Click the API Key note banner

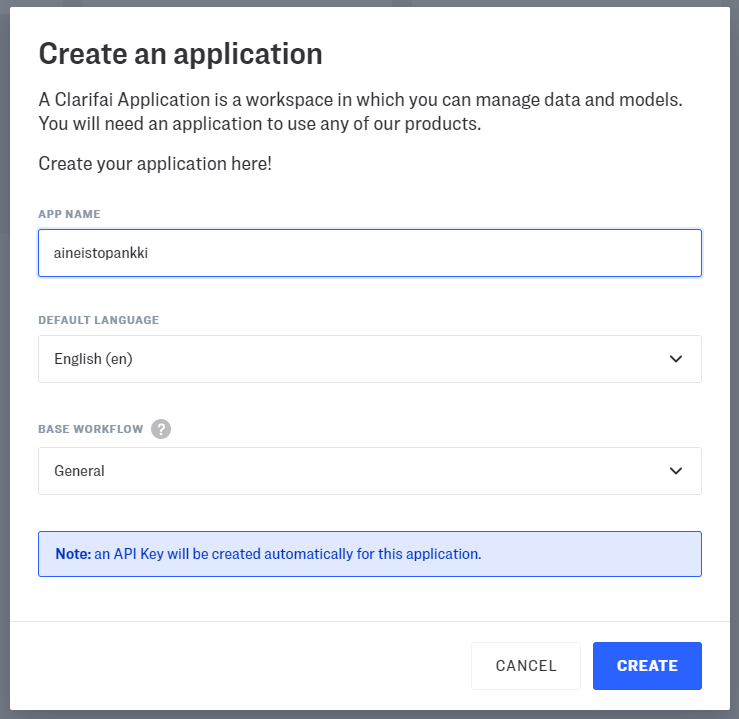coord(369,554)
